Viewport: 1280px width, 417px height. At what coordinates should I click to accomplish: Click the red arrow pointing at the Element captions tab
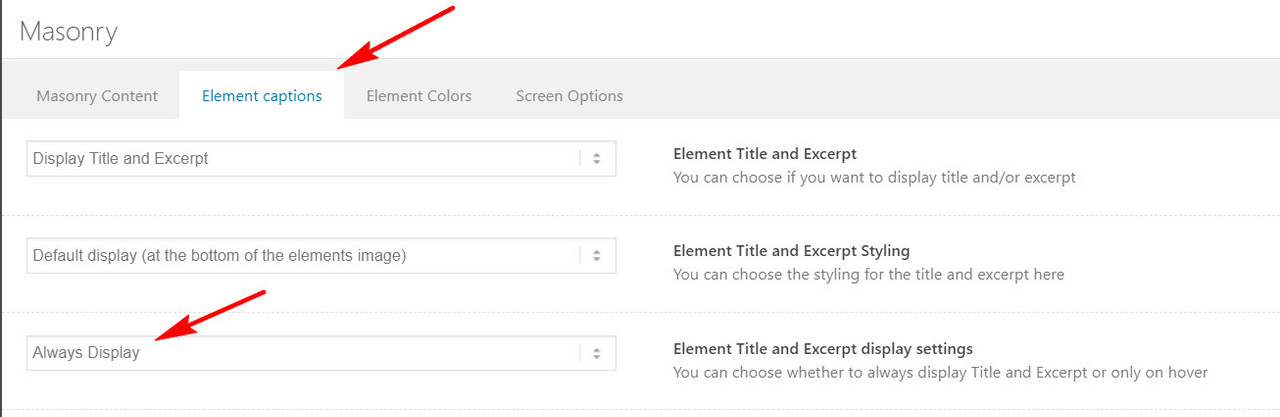pyautogui.click(x=396, y=37)
